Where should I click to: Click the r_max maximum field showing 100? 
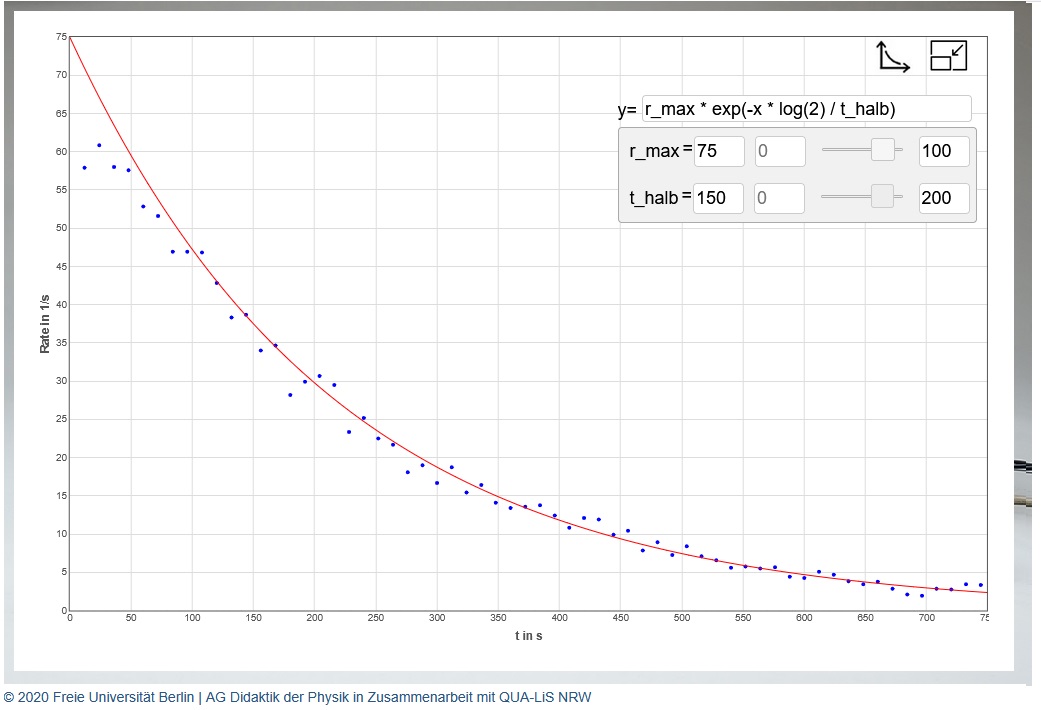coord(944,151)
